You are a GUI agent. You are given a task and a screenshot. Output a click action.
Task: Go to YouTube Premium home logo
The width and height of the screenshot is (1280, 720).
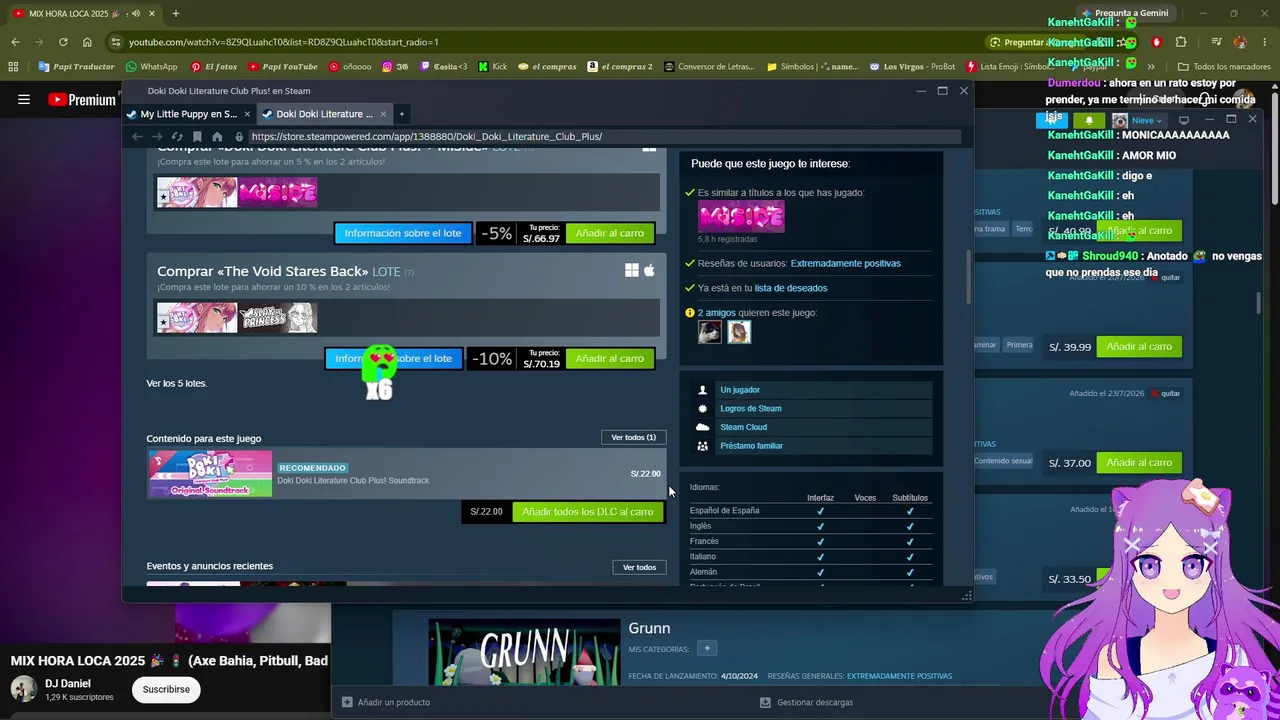click(x=82, y=100)
